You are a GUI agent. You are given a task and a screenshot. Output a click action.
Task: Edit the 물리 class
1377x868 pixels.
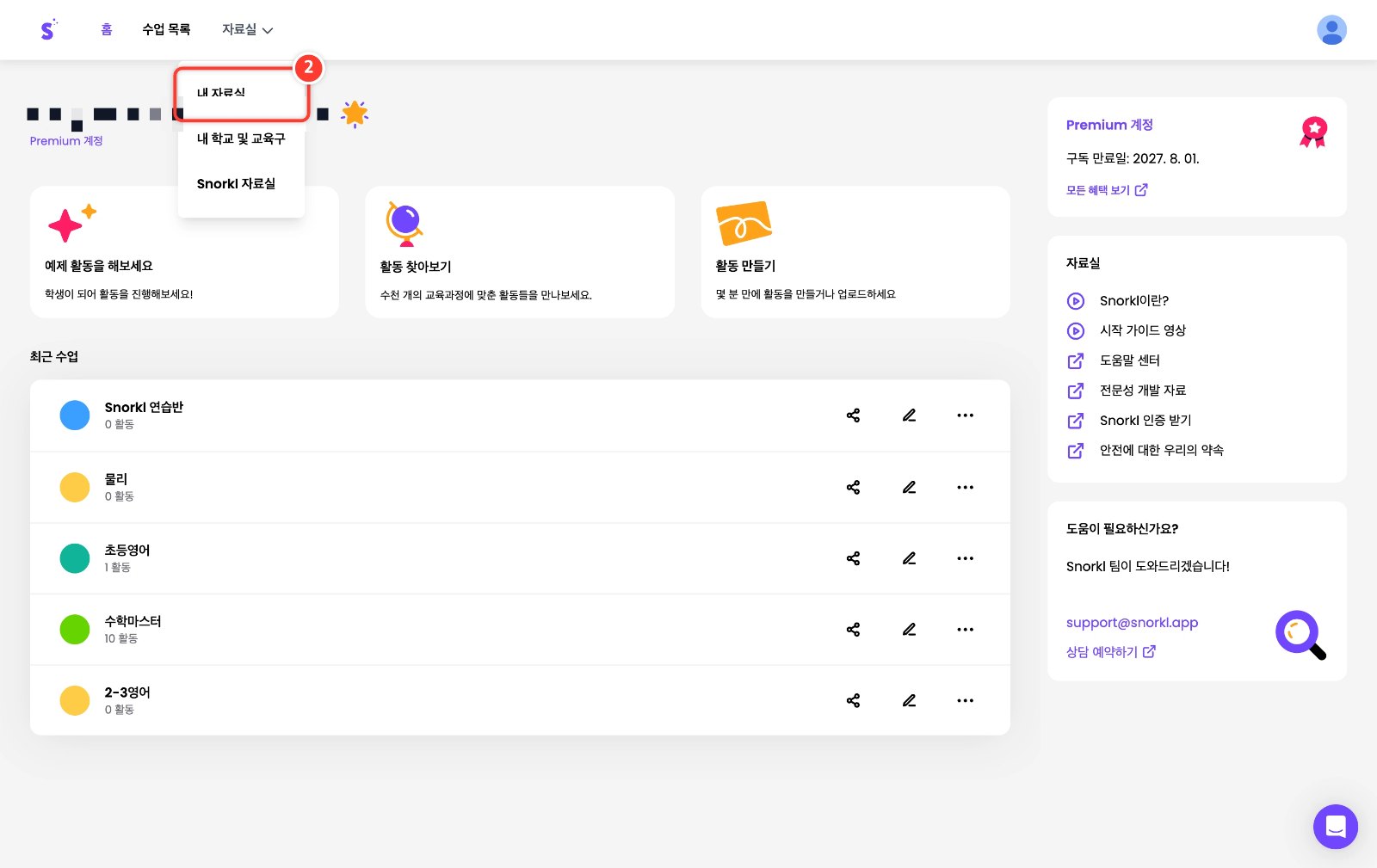point(909,487)
